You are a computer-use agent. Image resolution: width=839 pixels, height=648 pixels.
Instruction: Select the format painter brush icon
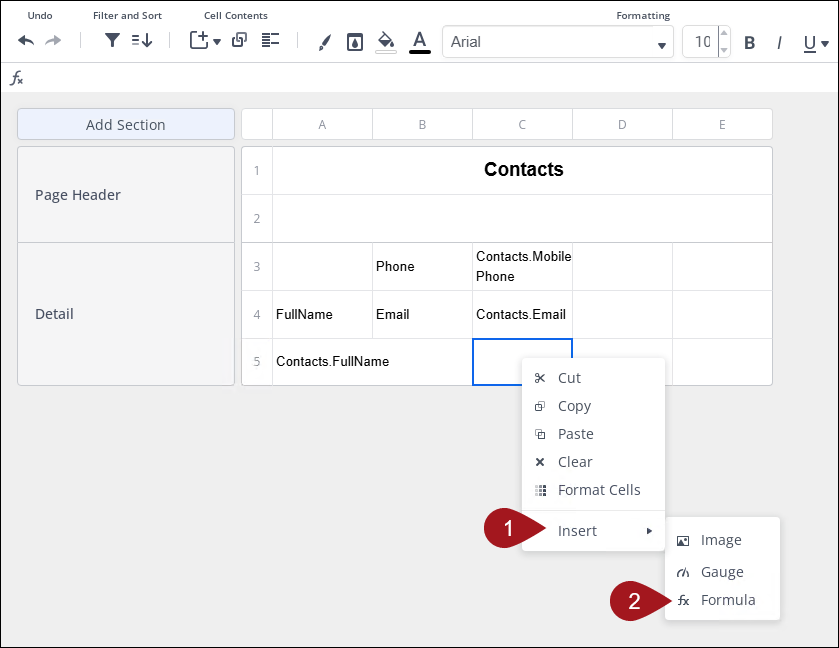point(324,42)
